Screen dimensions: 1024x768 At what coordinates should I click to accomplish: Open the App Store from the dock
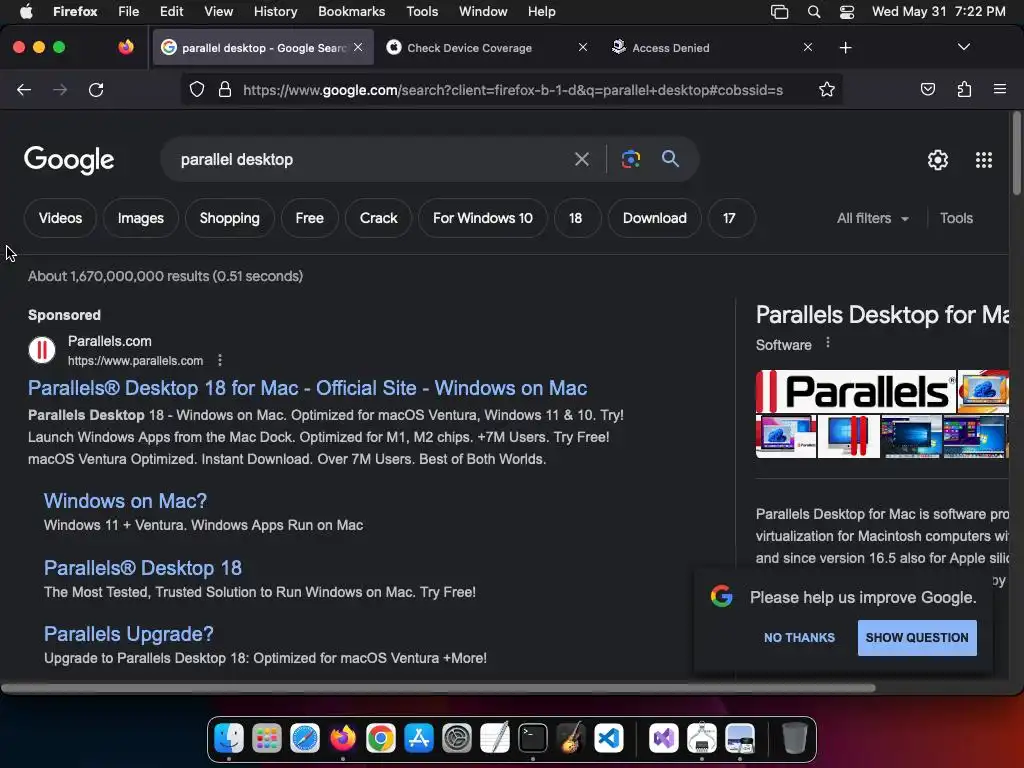pos(419,739)
